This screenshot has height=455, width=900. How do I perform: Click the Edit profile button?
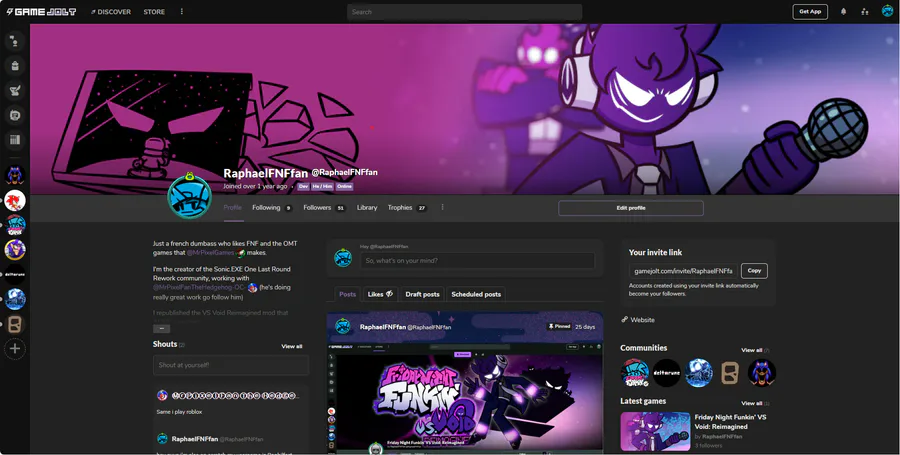631,208
